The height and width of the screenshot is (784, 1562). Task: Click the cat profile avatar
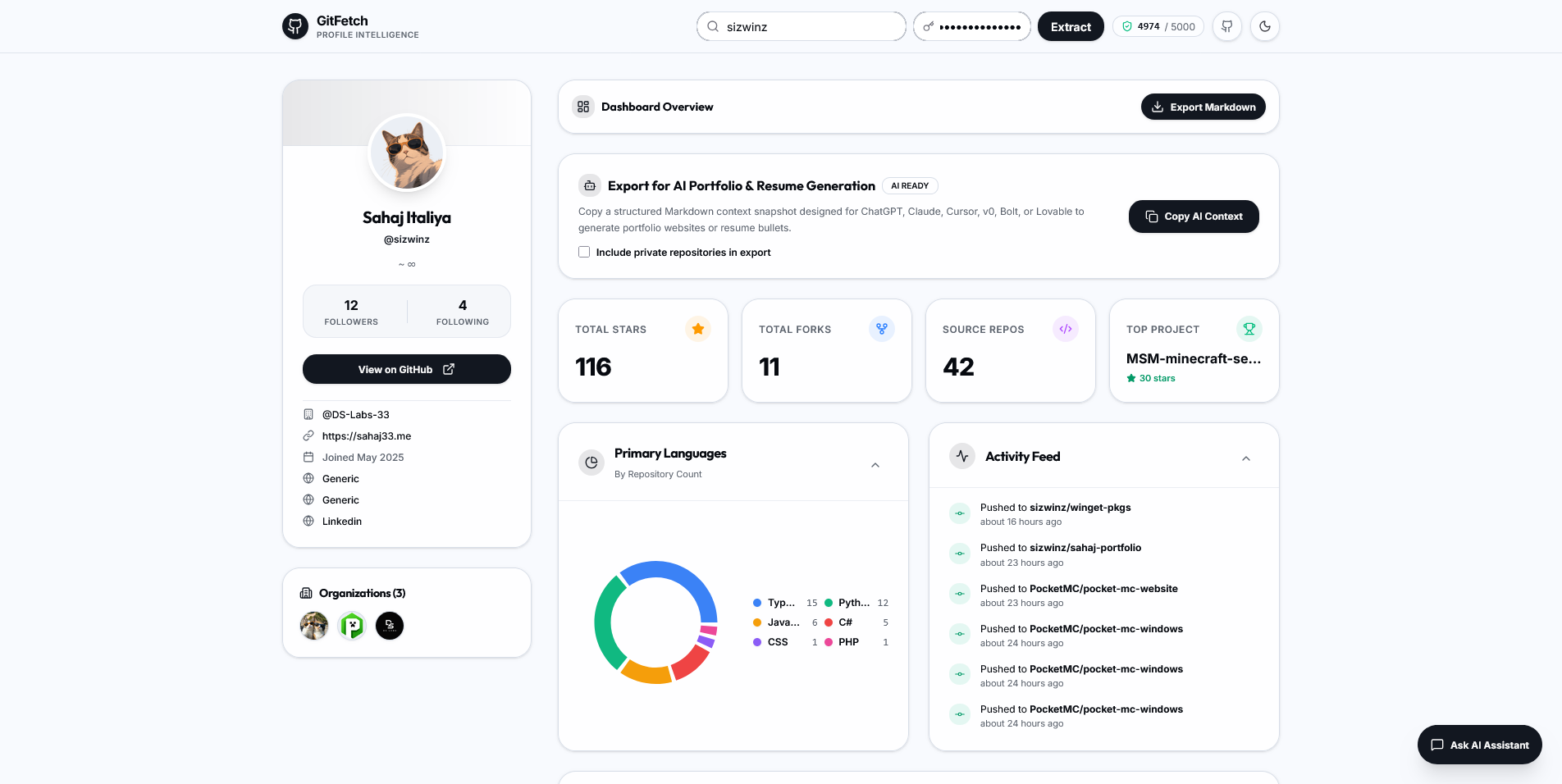(407, 153)
